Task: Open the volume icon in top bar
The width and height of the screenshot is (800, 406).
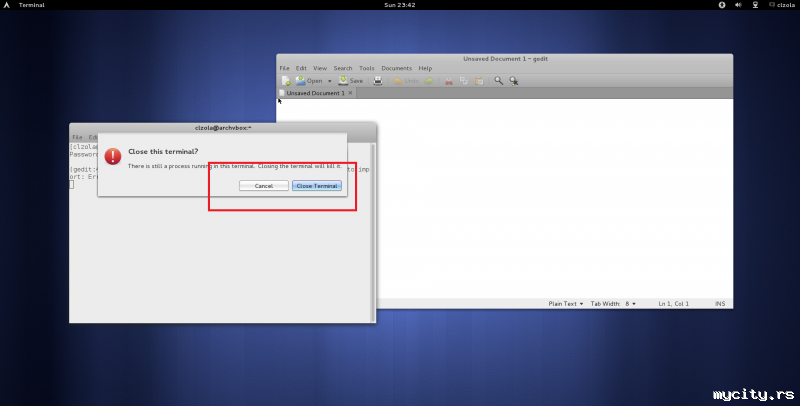Action: click(738, 5)
